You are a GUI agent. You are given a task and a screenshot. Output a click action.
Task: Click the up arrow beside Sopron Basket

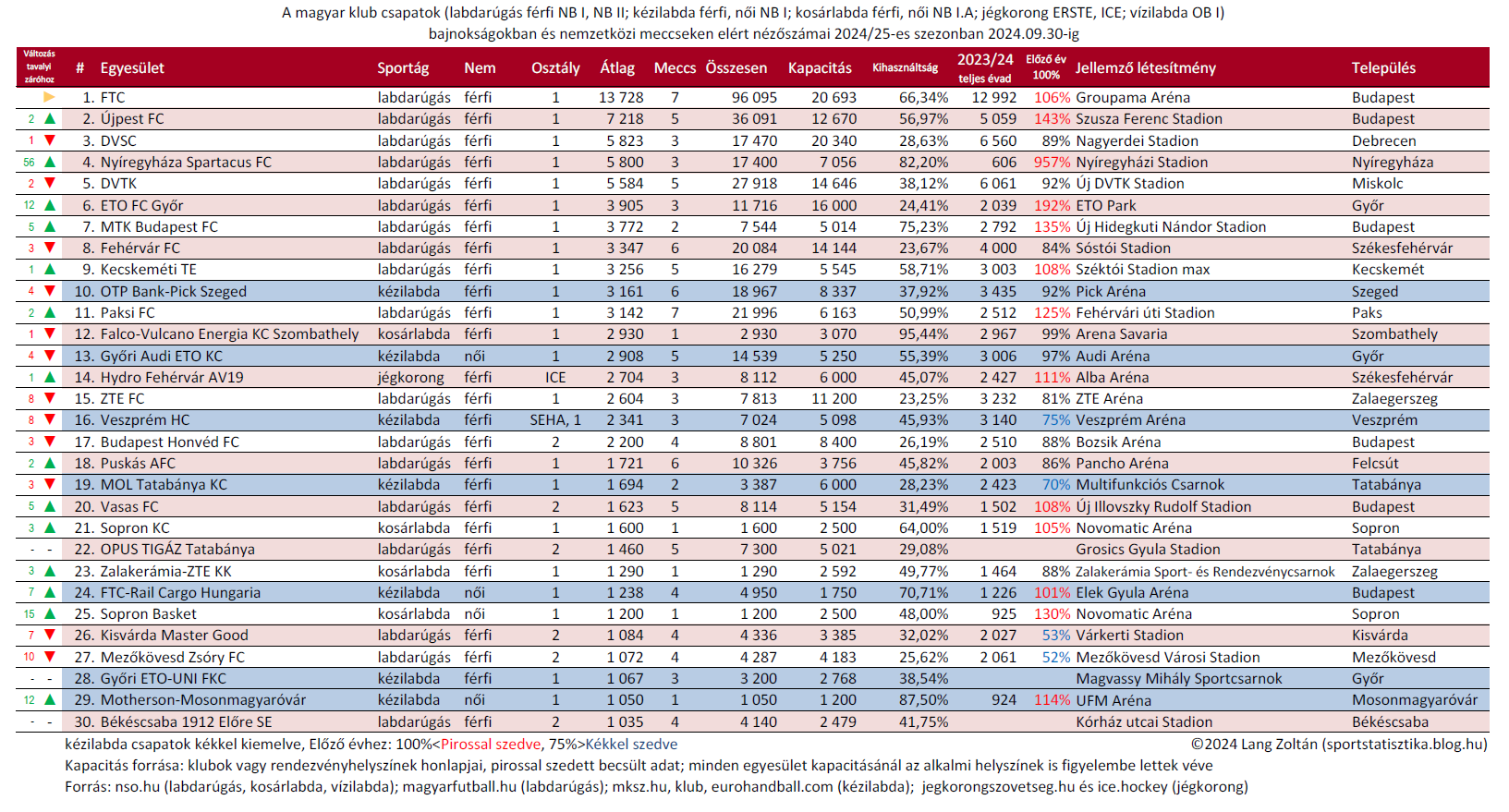point(50,613)
